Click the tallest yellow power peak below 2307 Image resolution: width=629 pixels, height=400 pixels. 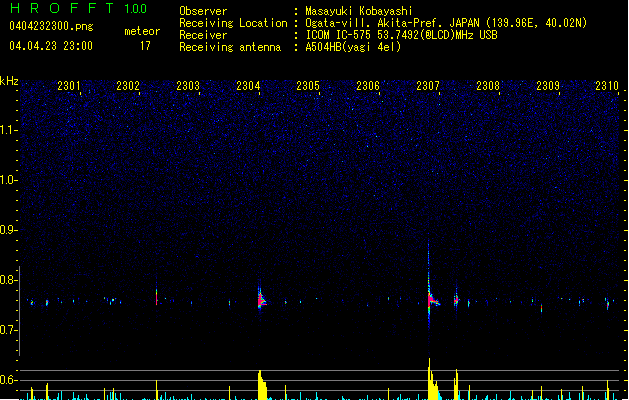432,379
